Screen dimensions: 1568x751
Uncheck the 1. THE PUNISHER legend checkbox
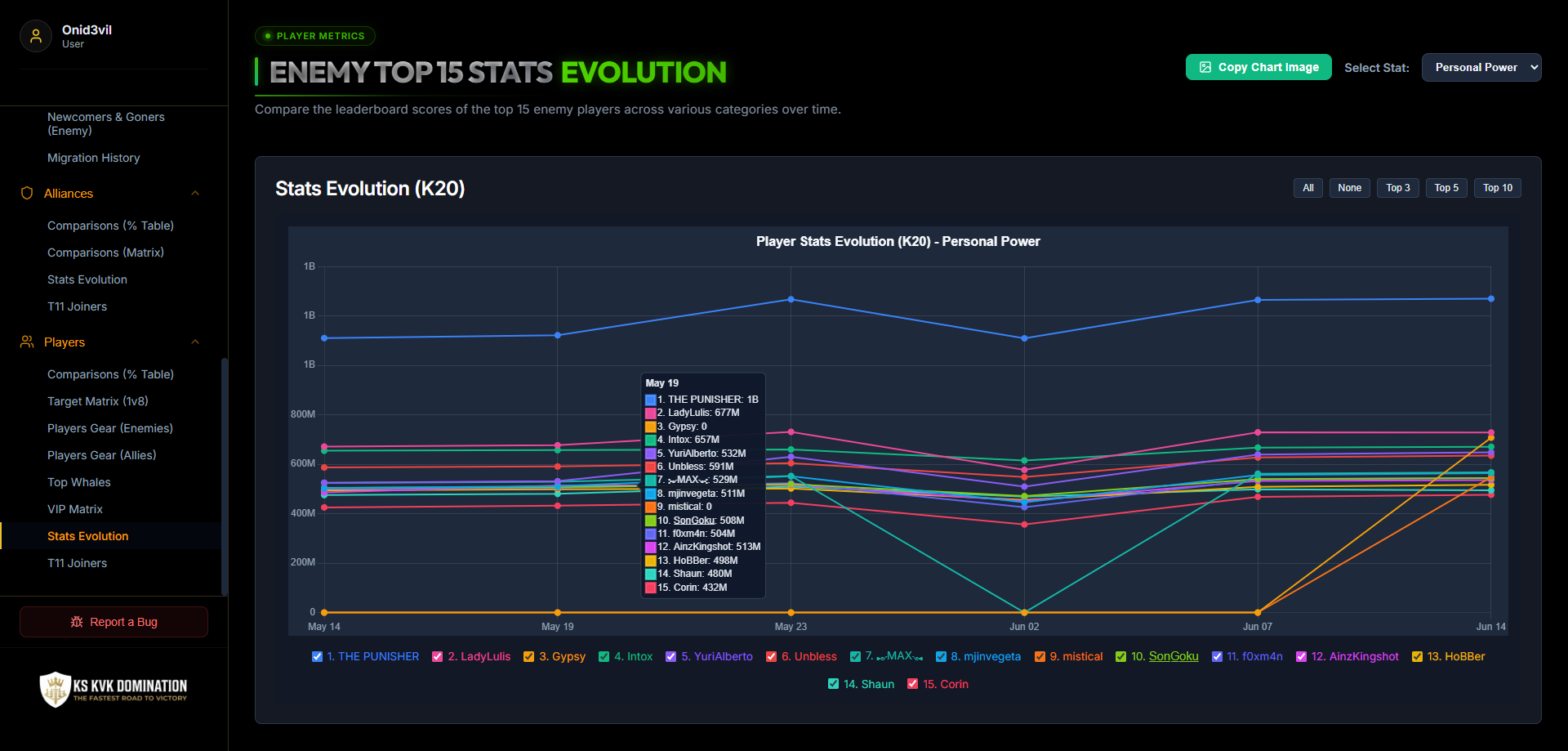coord(317,656)
